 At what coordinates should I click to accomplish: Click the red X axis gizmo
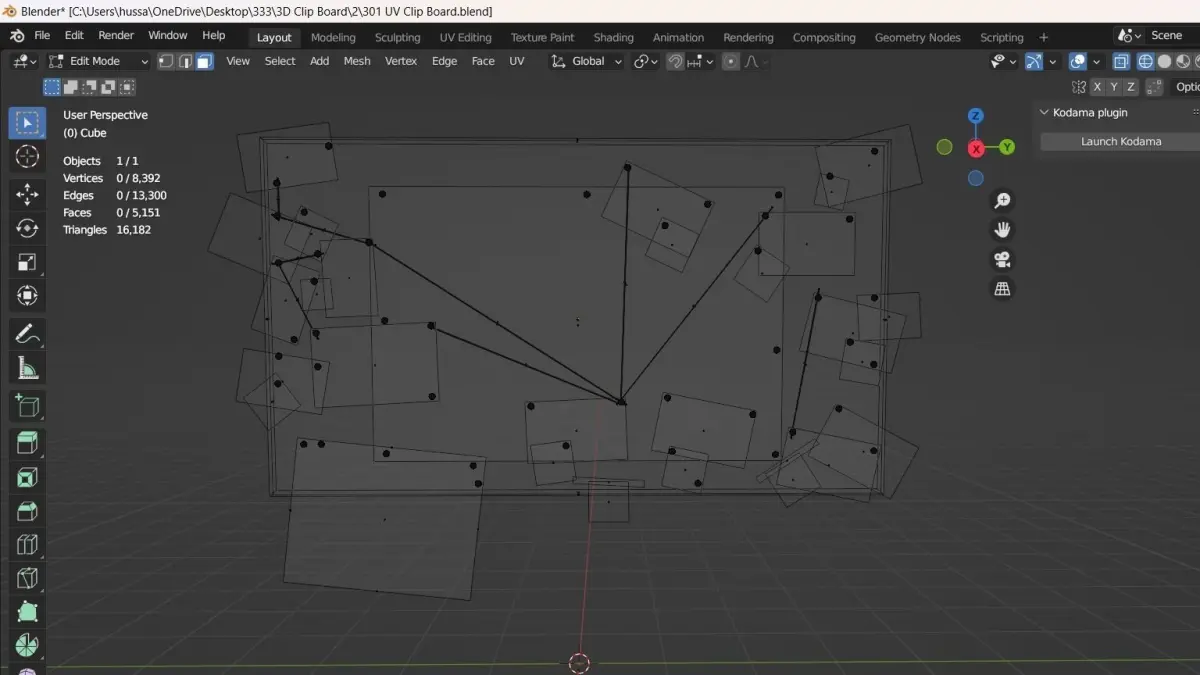(976, 149)
